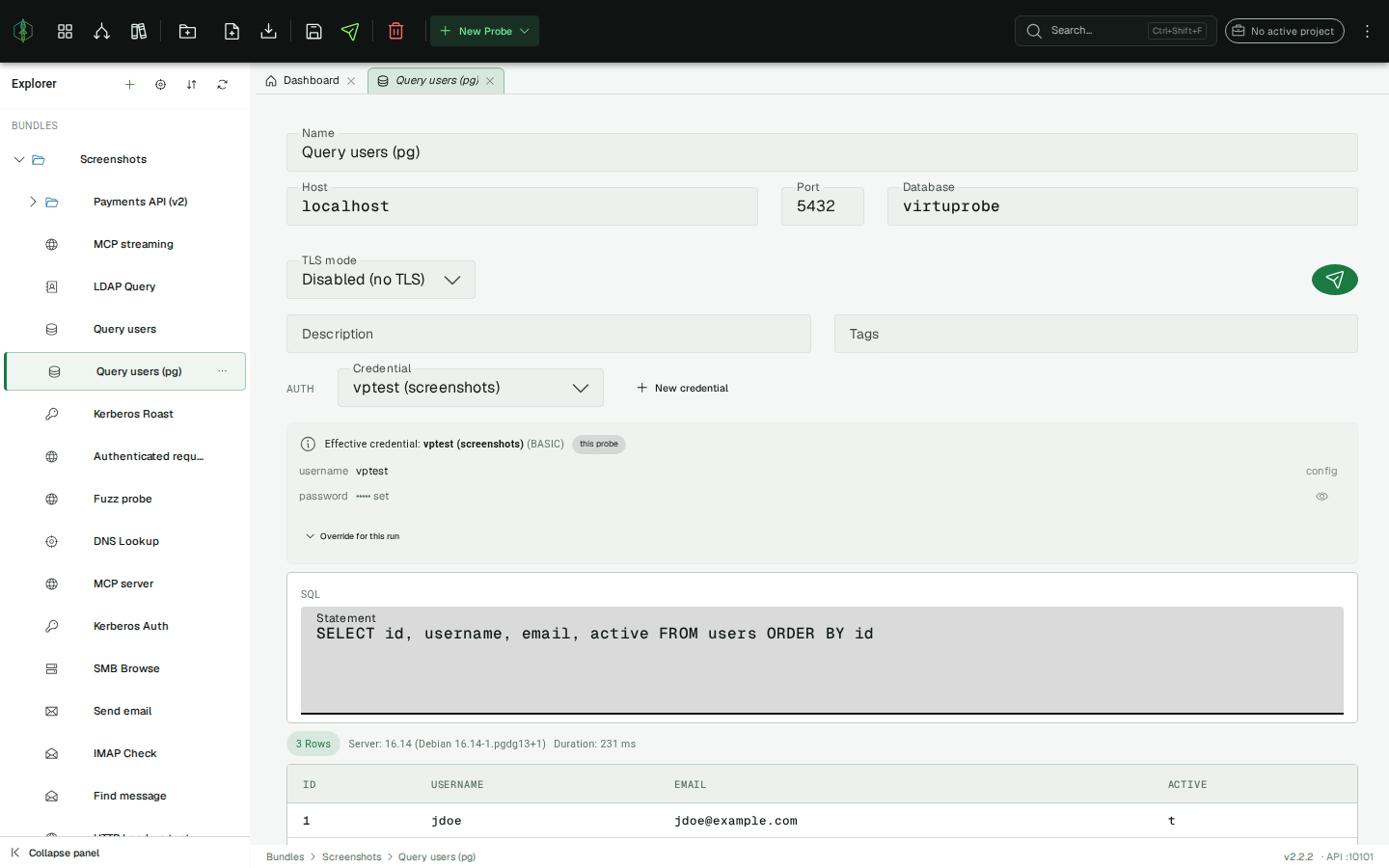Click the Explorer add plus icon

(x=129, y=84)
